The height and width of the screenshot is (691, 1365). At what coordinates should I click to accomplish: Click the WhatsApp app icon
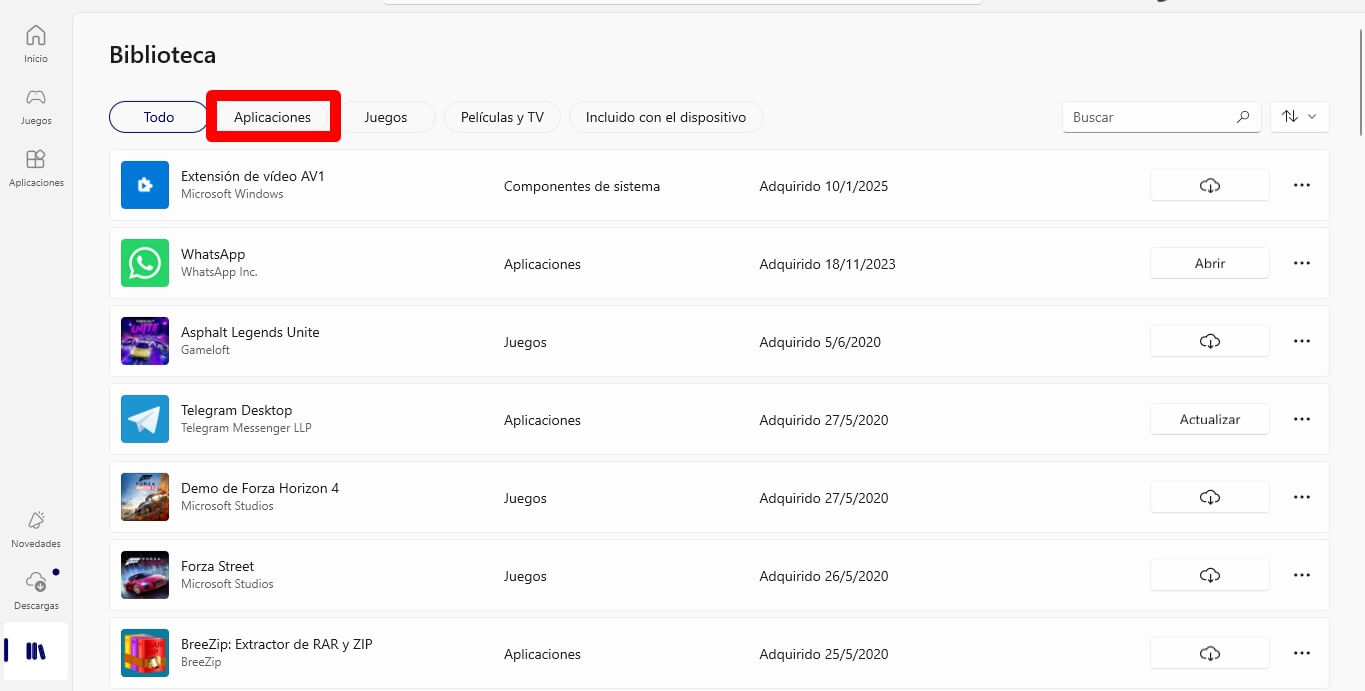(145, 263)
